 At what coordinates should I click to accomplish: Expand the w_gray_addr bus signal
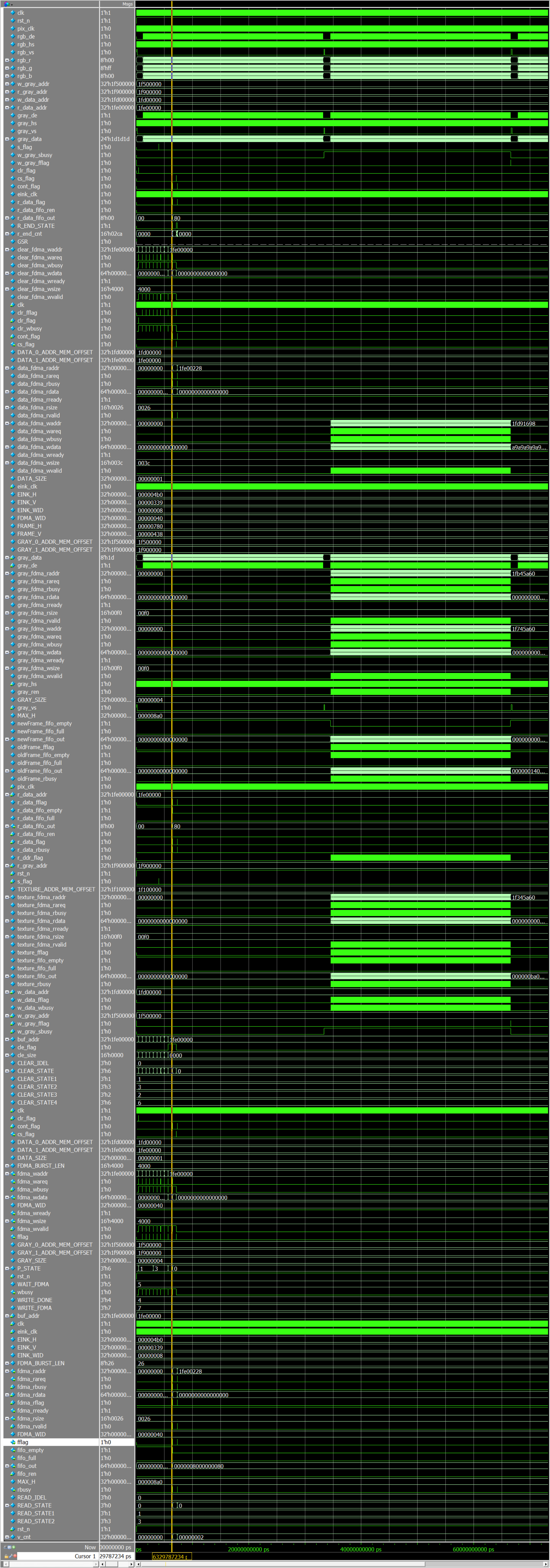point(7,84)
